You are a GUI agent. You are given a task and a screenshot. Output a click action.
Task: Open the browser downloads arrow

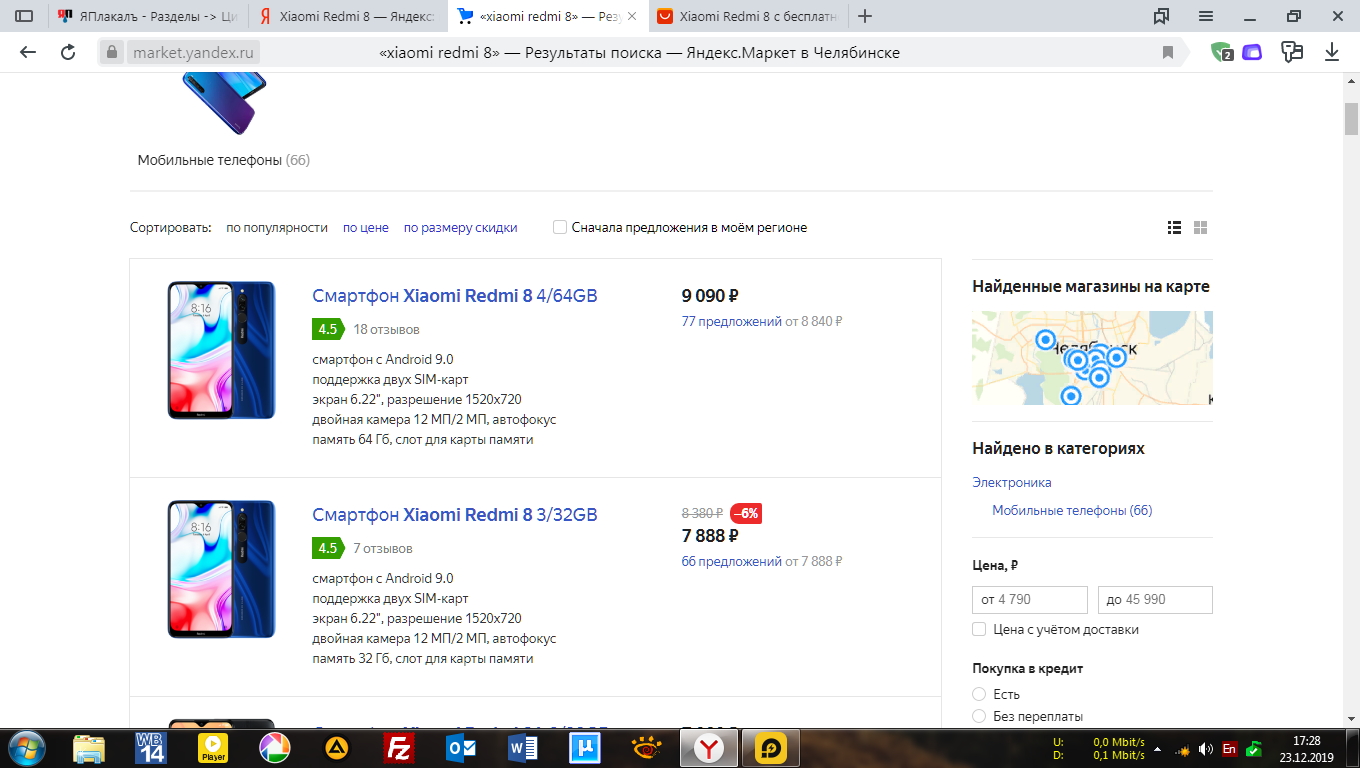coord(1331,52)
